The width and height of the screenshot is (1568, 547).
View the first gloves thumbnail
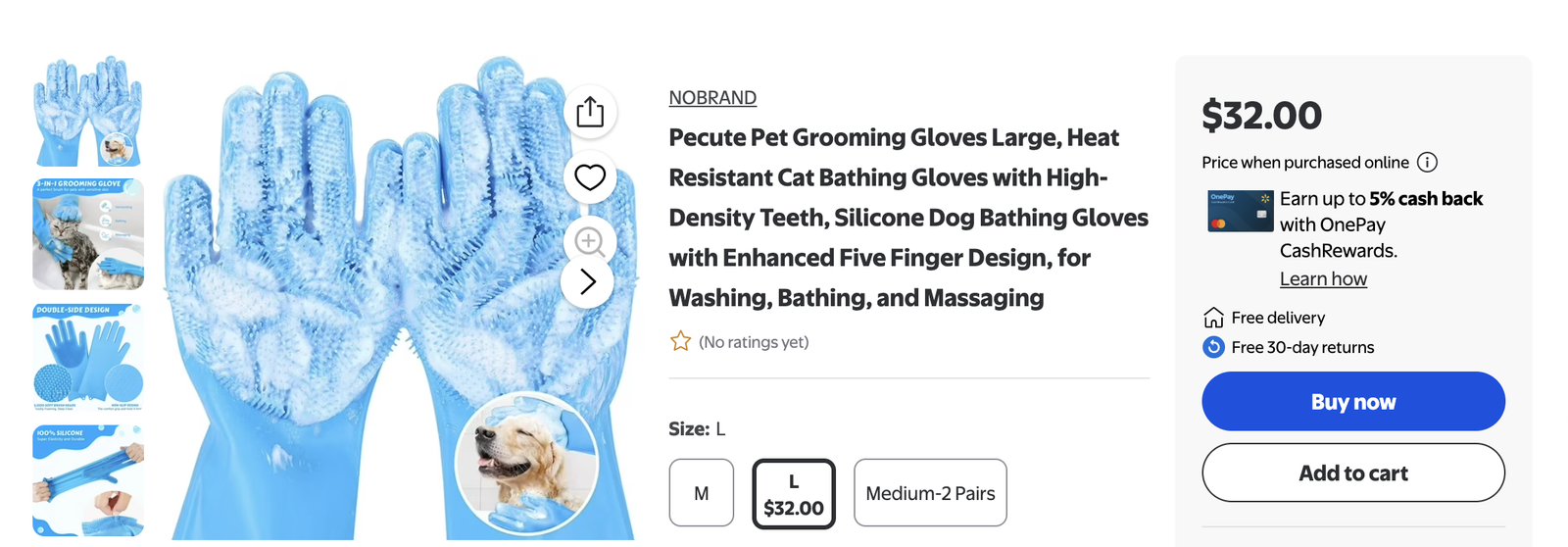(x=88, y=111)
